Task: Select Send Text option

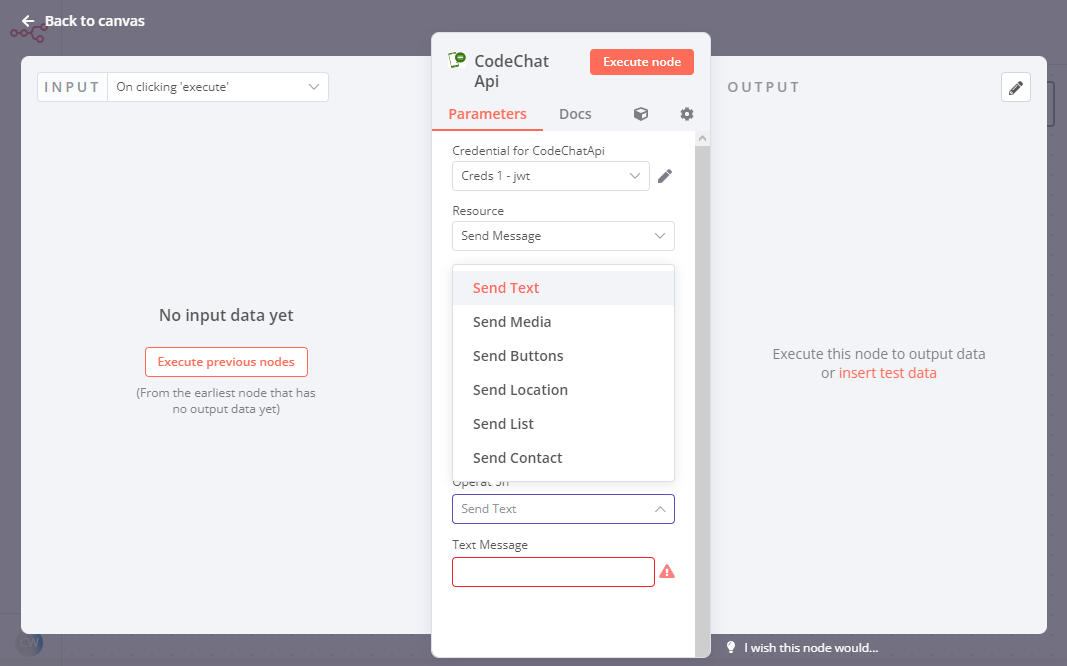Action: [x=563, y=288]
